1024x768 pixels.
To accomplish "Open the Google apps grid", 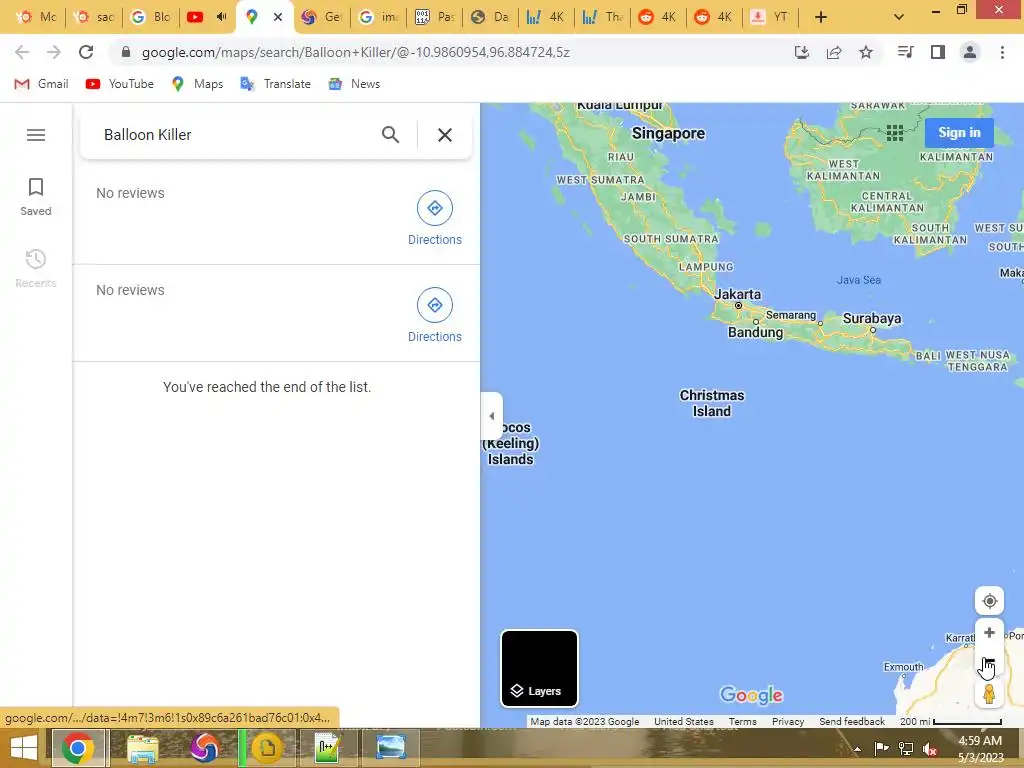I will pos(895,133).
